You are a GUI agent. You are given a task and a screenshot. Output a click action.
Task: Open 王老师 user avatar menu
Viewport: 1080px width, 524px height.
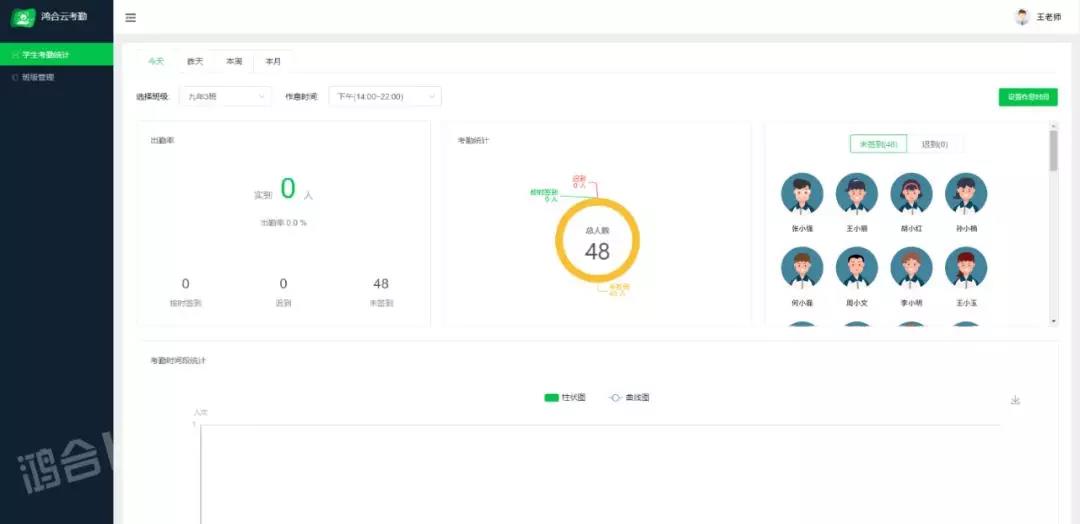(x=1022, y=17)
